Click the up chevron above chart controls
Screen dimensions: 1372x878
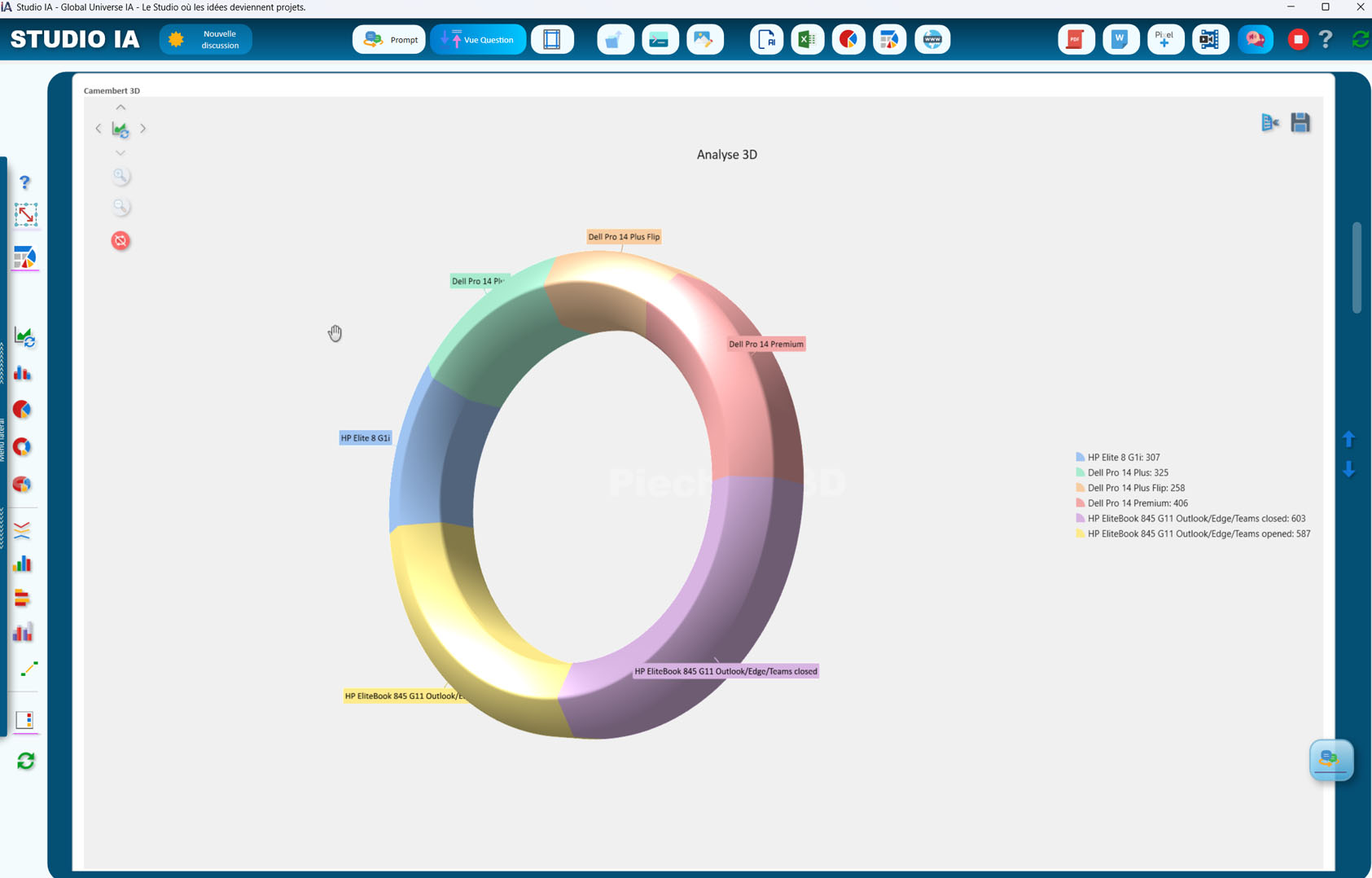[121, 108]
